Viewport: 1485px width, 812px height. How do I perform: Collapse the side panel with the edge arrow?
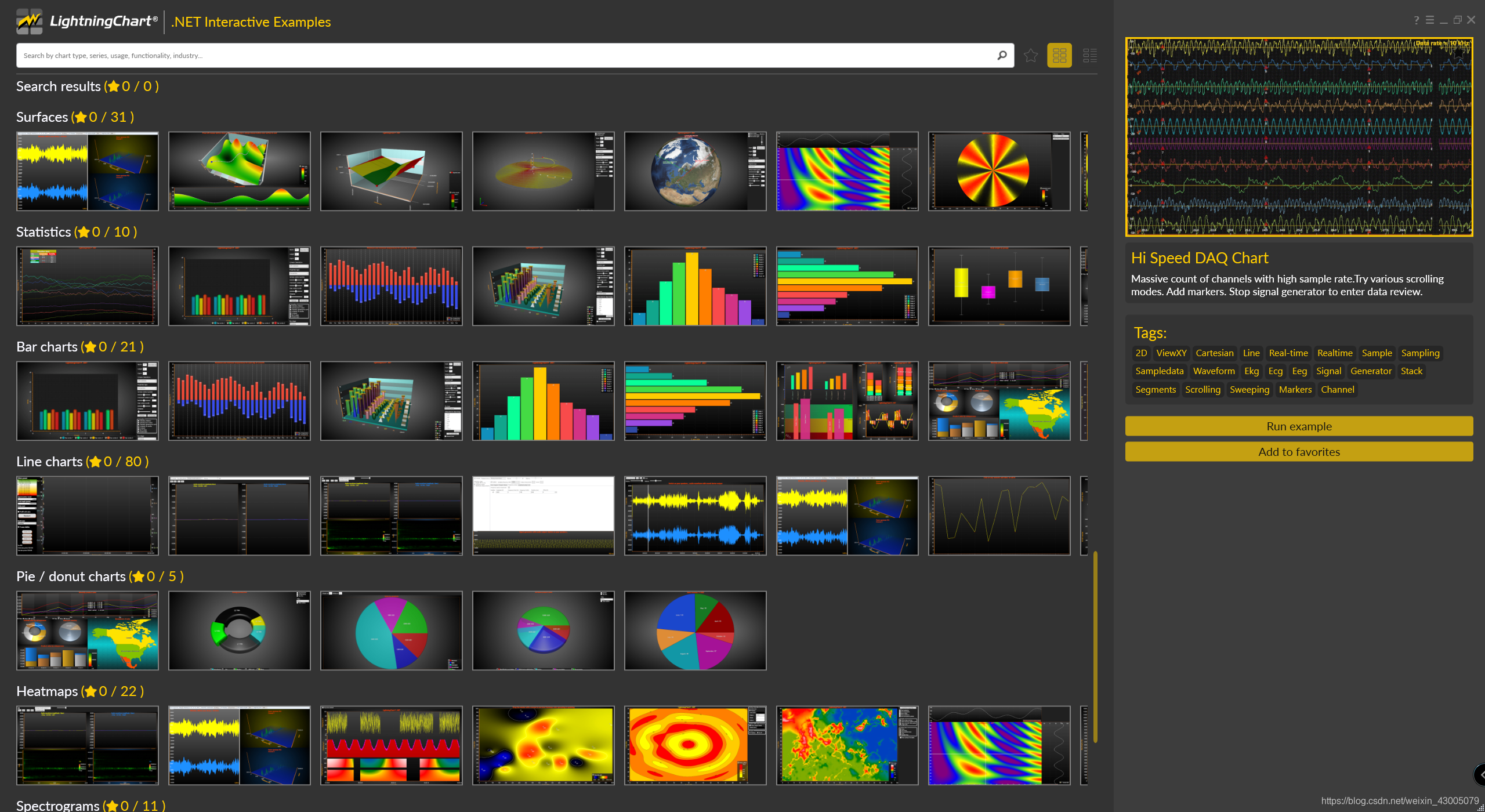pyautogui.click(x=1480, y=774)
